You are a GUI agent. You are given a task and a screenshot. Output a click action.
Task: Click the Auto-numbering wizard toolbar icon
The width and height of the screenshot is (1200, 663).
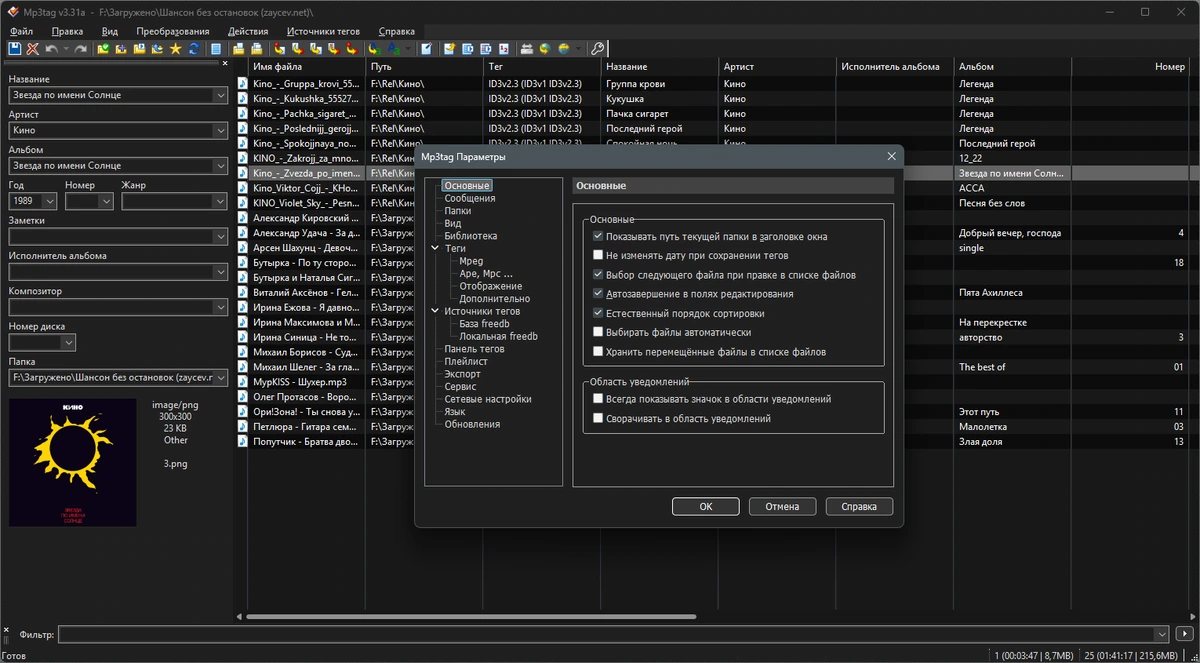(x=504, y=48)
